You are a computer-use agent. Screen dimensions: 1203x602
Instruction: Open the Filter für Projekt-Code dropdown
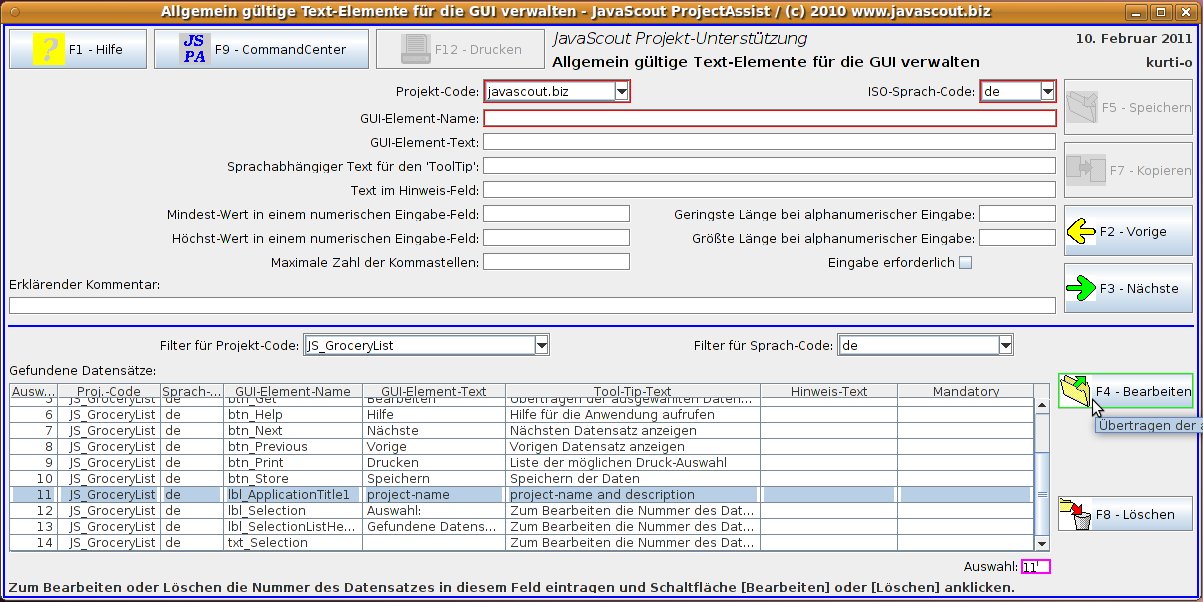point(542,346)
